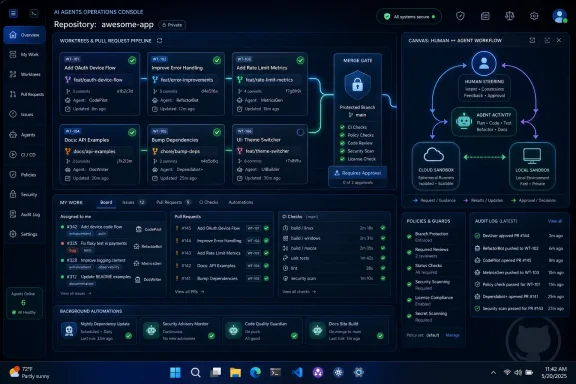The height and width of the screenshot is (384, 576).
Task: Switch to the Board tab
Action: coord(106,202)
